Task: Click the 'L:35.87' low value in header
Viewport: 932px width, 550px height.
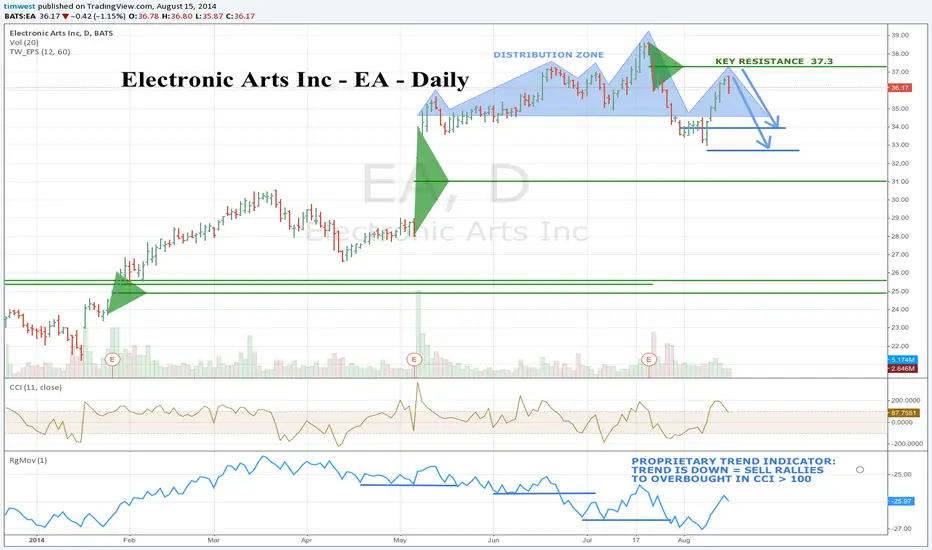Action: tap(209, 16)
